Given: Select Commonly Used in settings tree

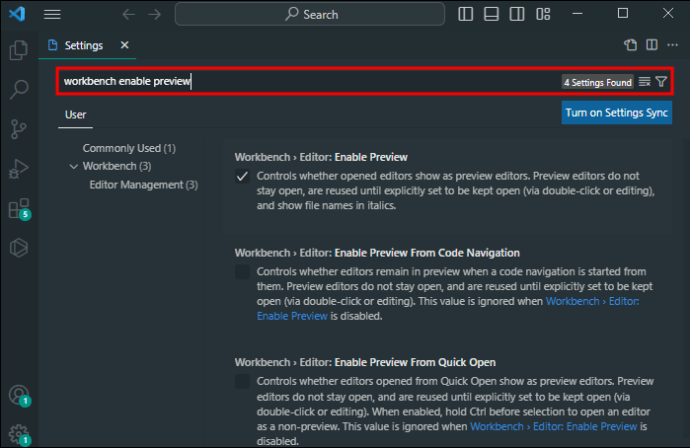Looking at the screenshot, I should [x=129, y=148].
